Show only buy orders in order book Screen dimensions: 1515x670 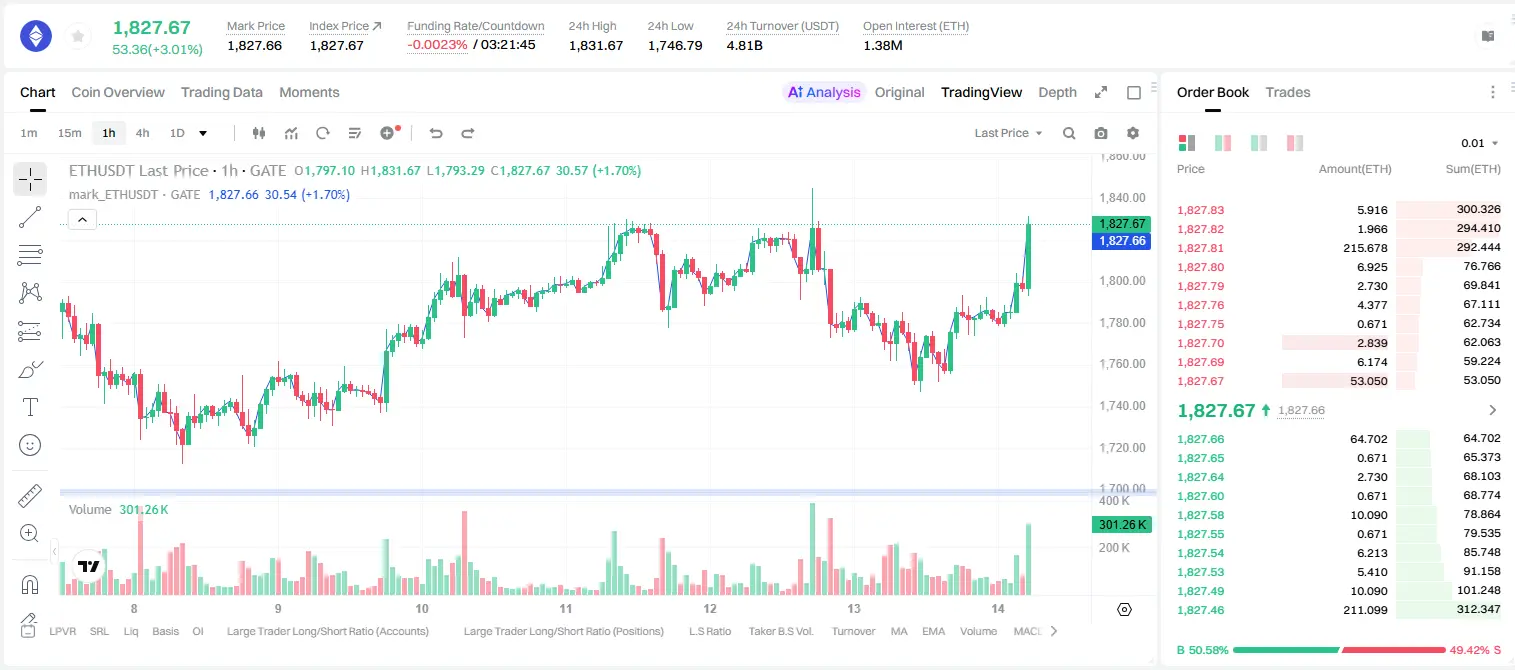1259,143
